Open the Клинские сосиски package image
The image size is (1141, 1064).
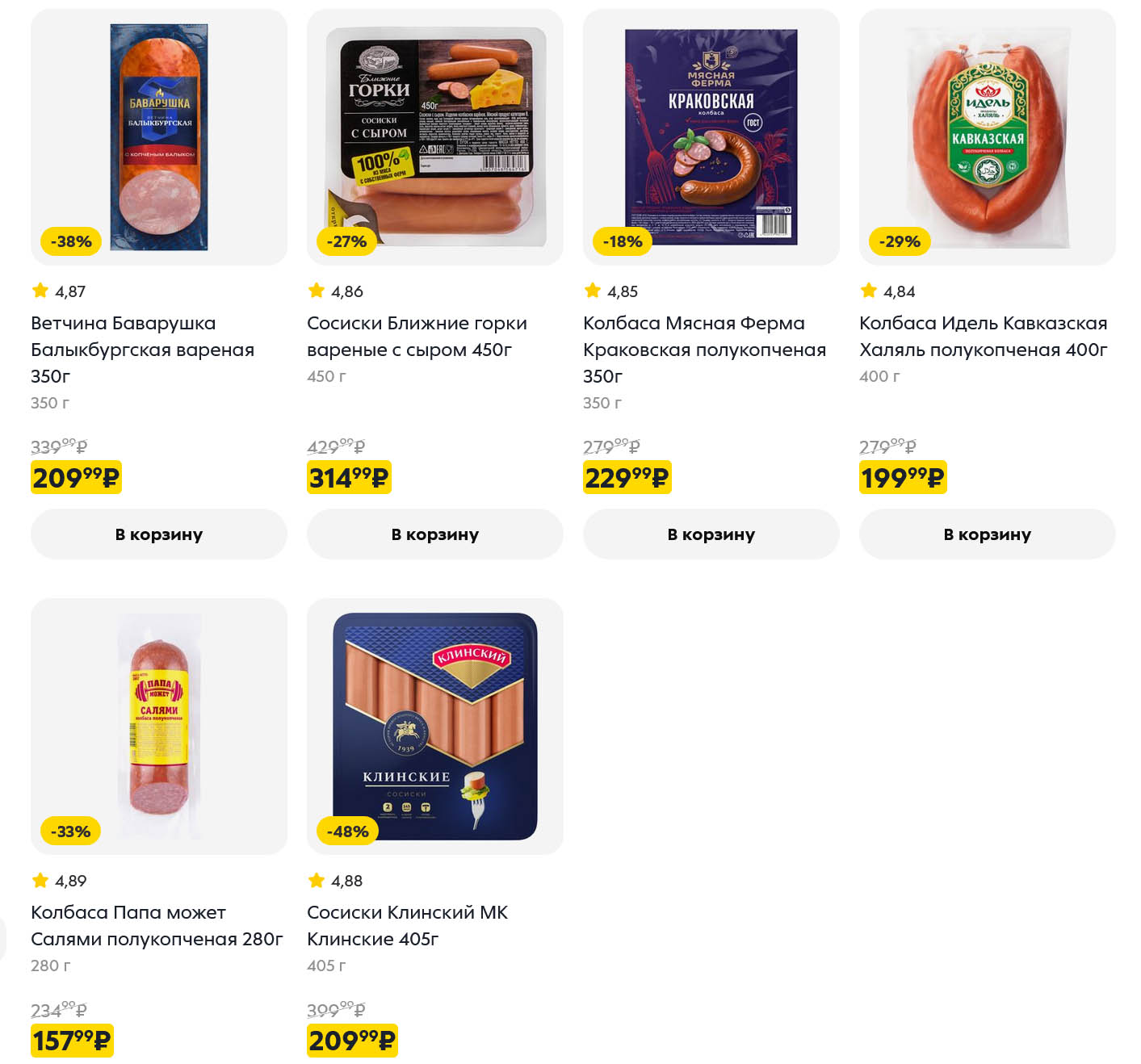click(x=435, y=727)
